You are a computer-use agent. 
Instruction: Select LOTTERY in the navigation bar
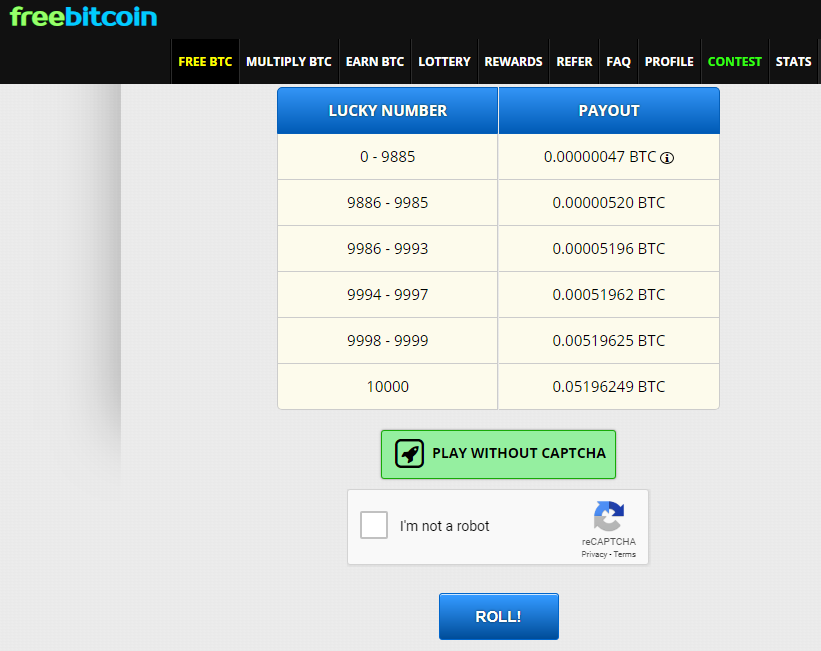pos(444,62)
